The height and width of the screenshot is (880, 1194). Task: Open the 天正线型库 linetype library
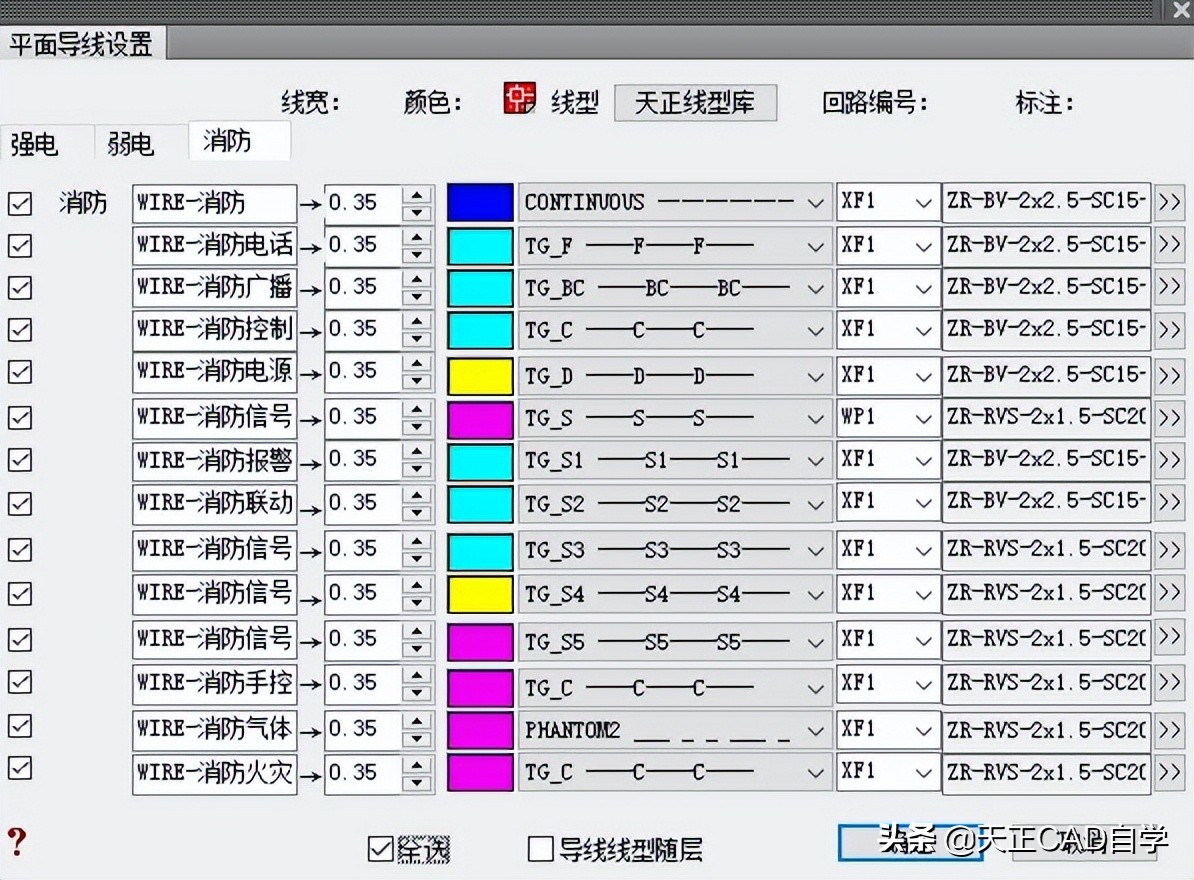pyautogui.click(x=695, y=102)
